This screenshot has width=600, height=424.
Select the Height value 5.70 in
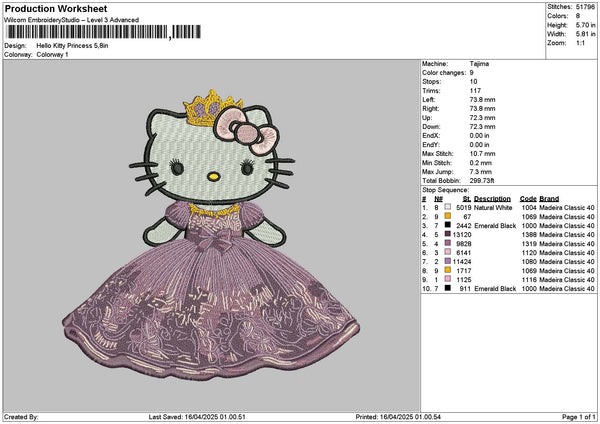coord(585,25)
